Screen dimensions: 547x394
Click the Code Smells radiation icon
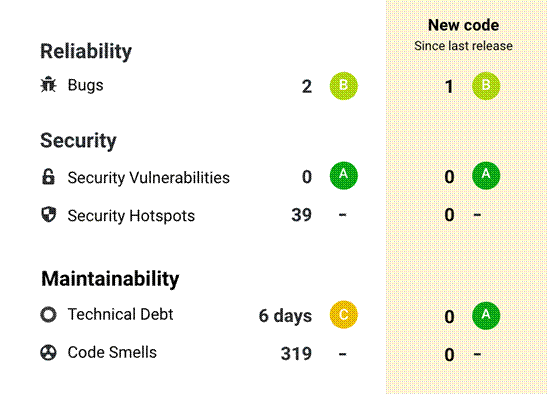click(x=48, y=352)
